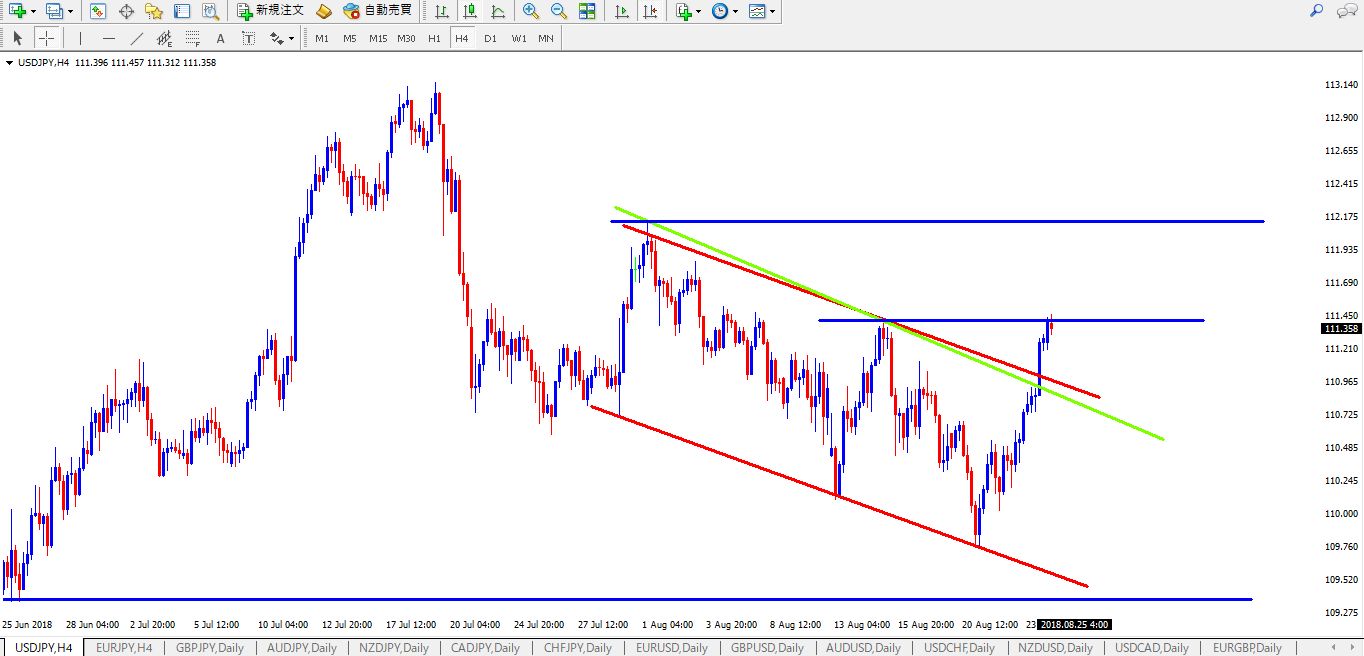The height and width of the screenshot is (656, 1364).
Task: Open the Data Window crosshair icon
Action: (126, 11)
